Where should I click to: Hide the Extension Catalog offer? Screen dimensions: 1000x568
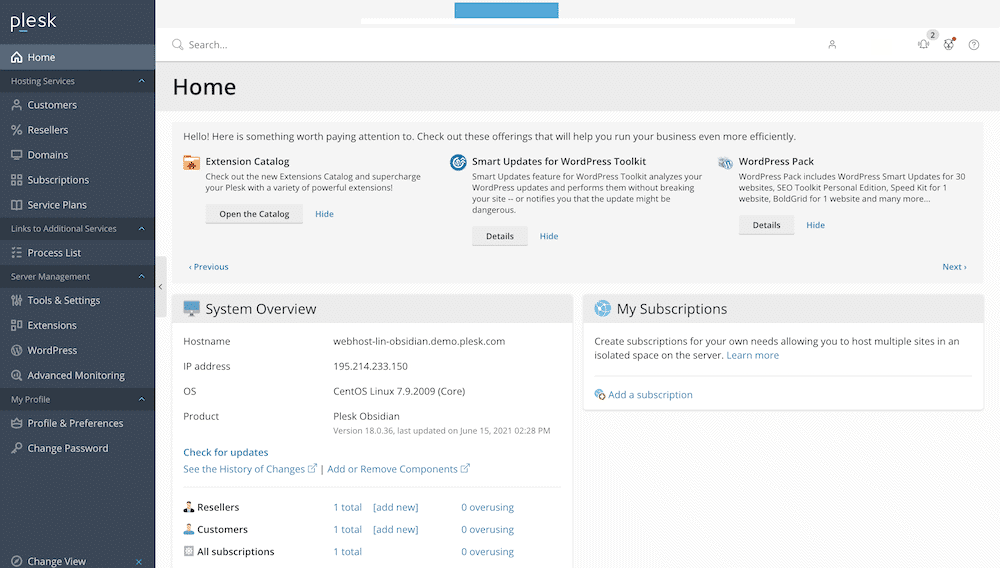pos(324,214)
